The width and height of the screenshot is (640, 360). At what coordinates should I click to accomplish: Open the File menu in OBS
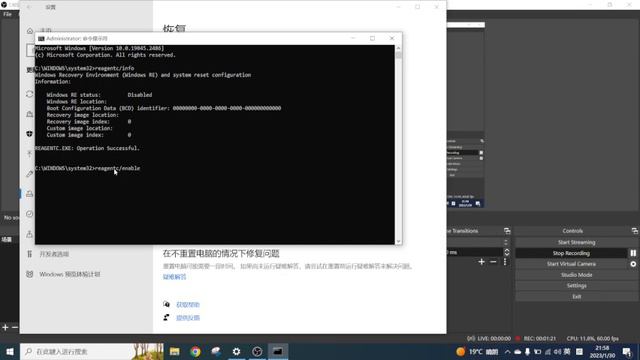7,14
